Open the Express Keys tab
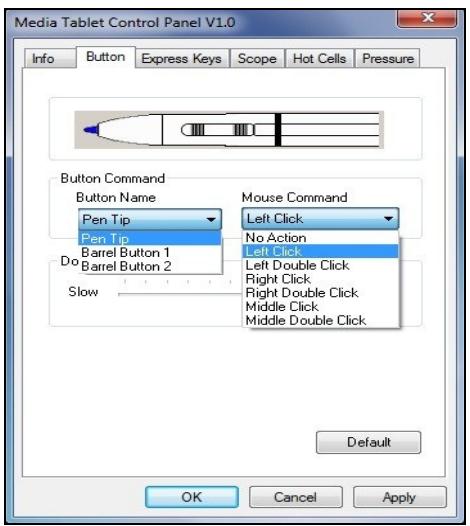Image resolution: width=470 pixels, height=526 pixels. point(182,59)
